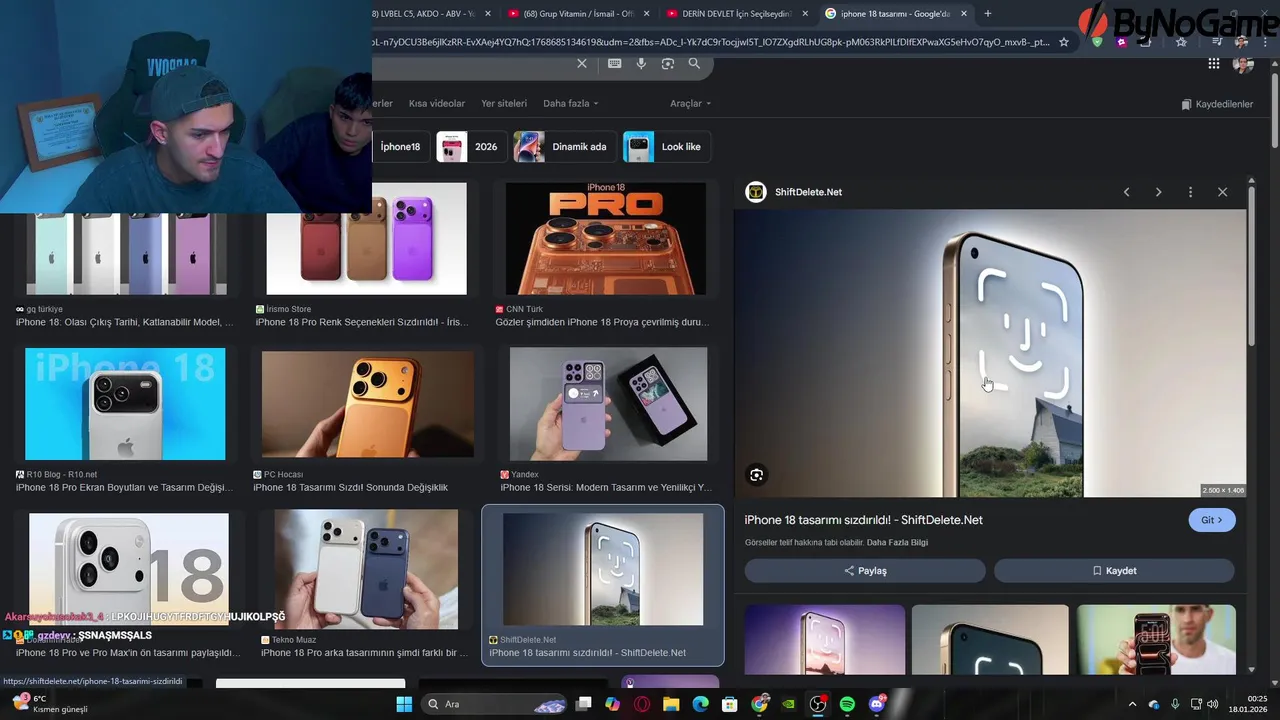Open Chrome from the taskbar
The width and height of the screenshot is (1280, 720).
pyautogui.click(x=760, y=704)
